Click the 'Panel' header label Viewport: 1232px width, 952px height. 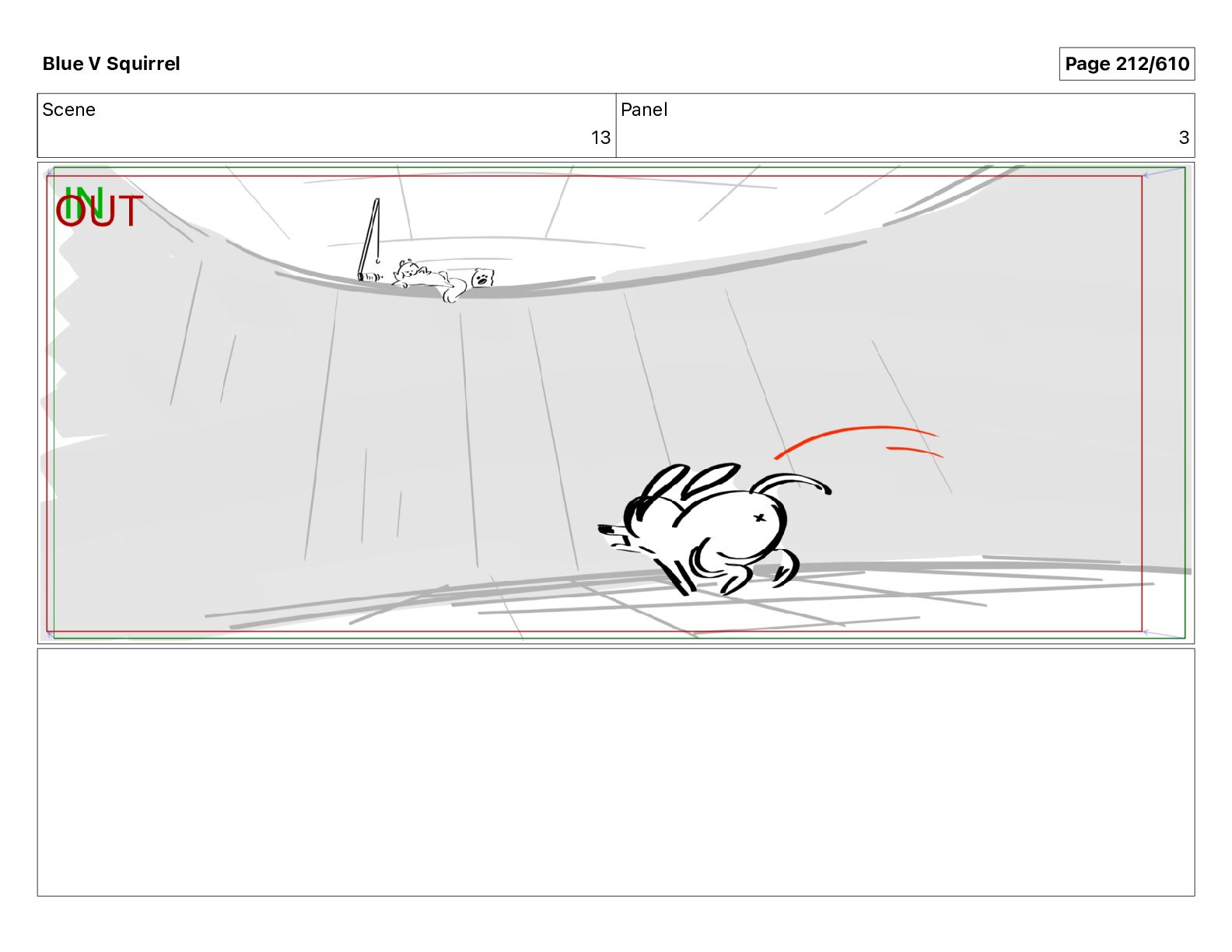(644, 110)
